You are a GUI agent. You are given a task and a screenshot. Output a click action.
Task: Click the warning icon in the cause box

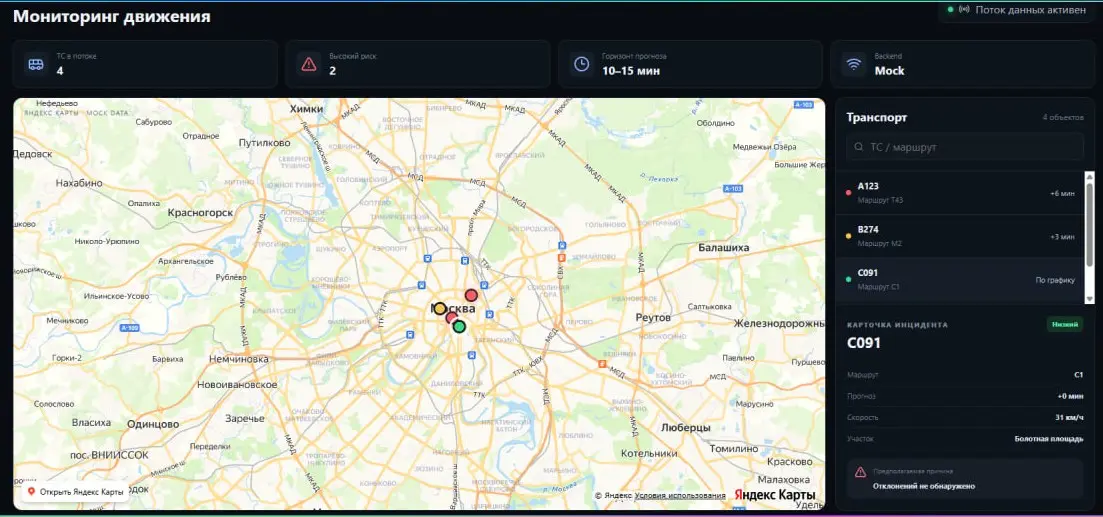tap(860, 472)
